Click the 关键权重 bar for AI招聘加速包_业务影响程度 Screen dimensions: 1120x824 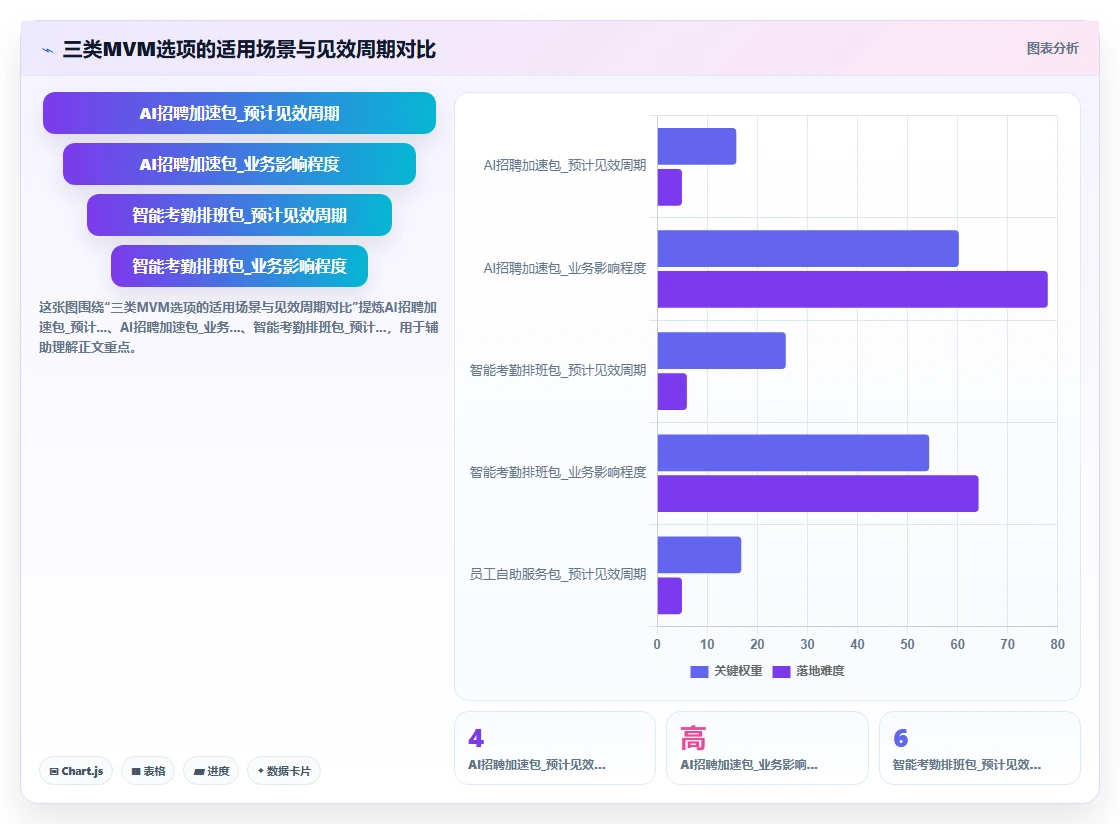(808, 248)
